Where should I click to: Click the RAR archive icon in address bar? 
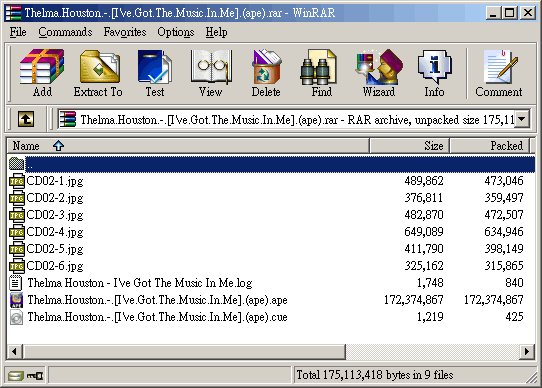67,119
